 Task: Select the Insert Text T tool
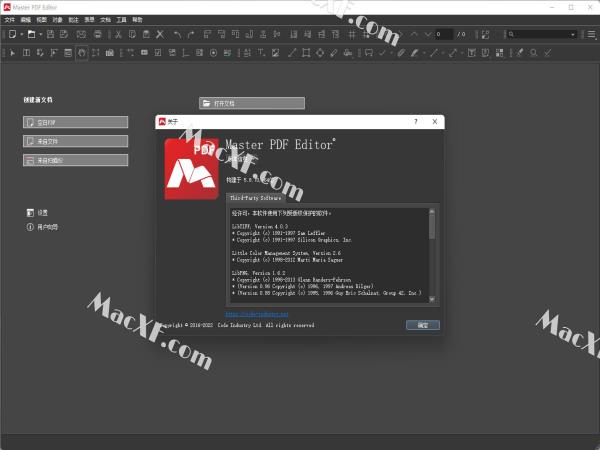pos(261,53)
